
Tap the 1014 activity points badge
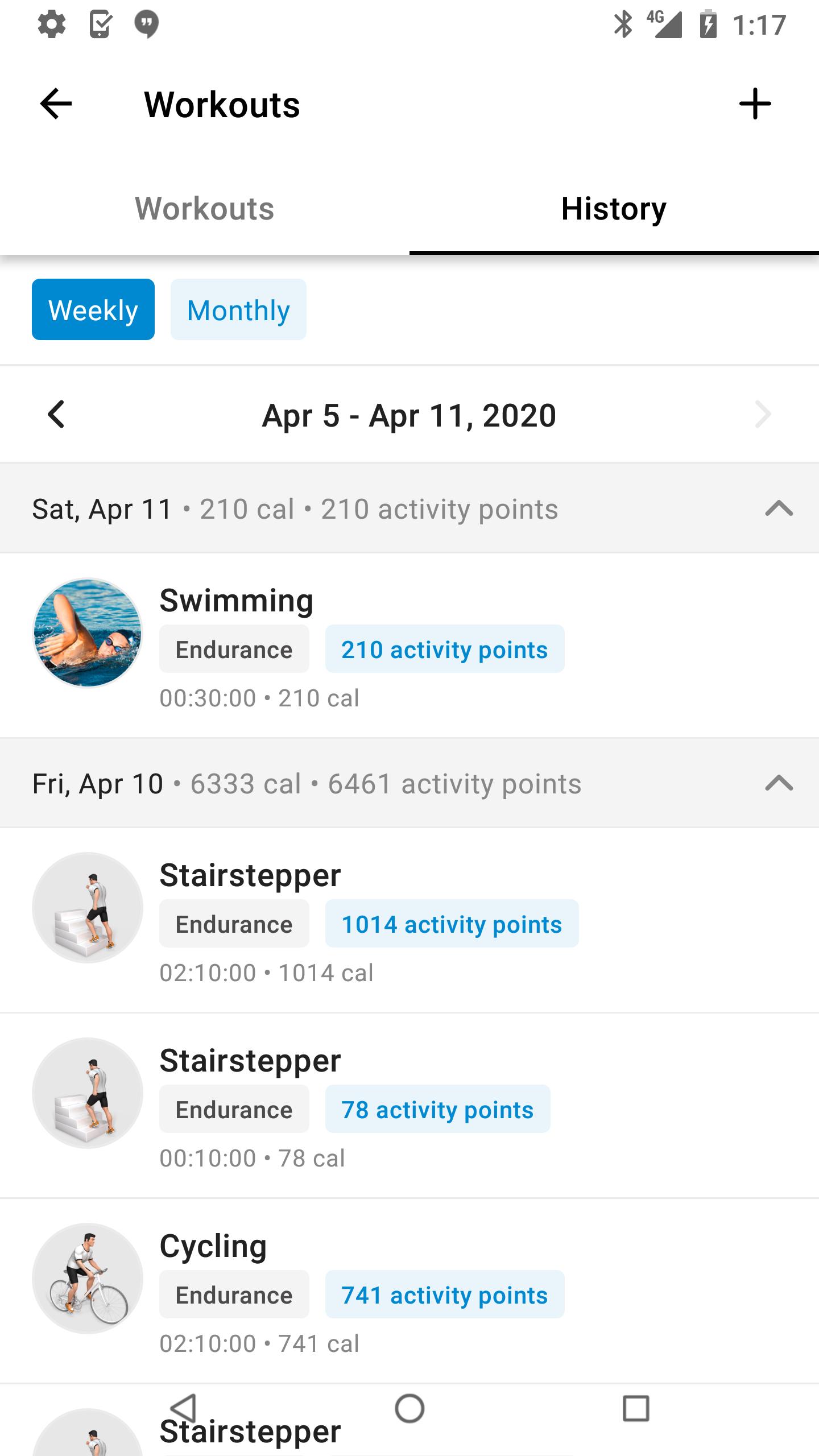(x=452, y=924)
